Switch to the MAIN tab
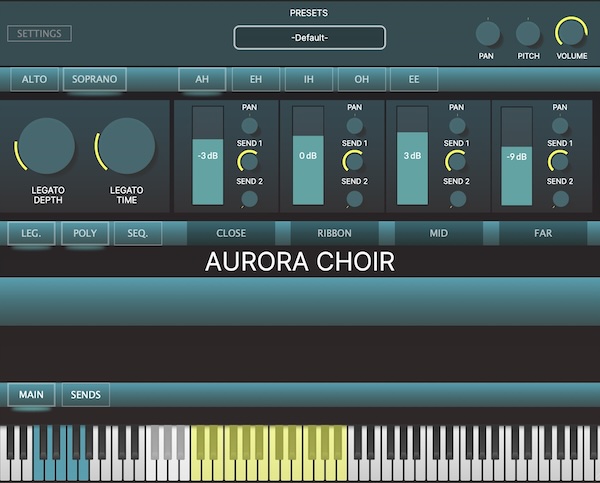 (31, 395)
